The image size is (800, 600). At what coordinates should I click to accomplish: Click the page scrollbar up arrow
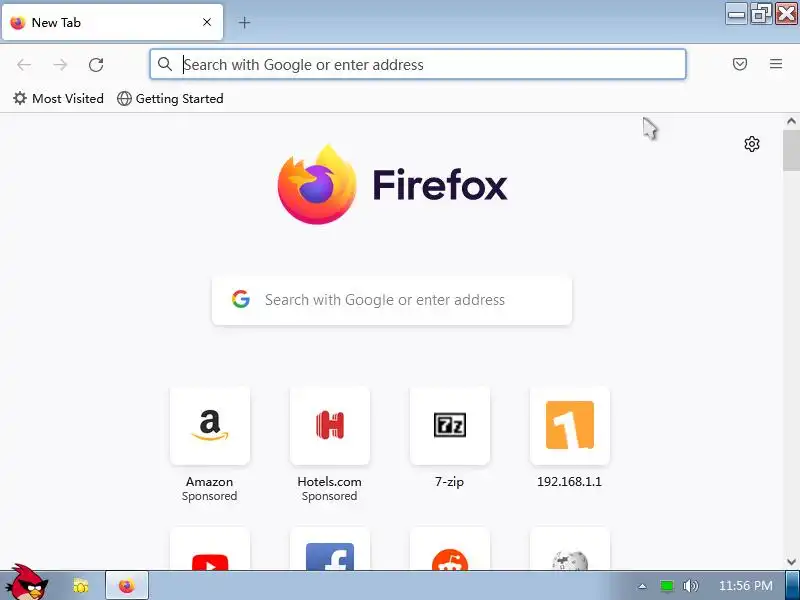791,121
